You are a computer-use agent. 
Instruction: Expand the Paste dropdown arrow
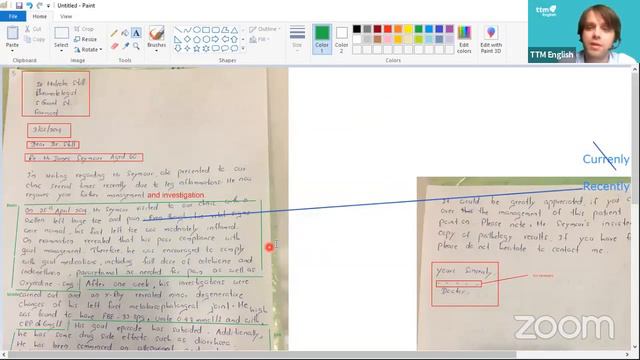point(12,50)
